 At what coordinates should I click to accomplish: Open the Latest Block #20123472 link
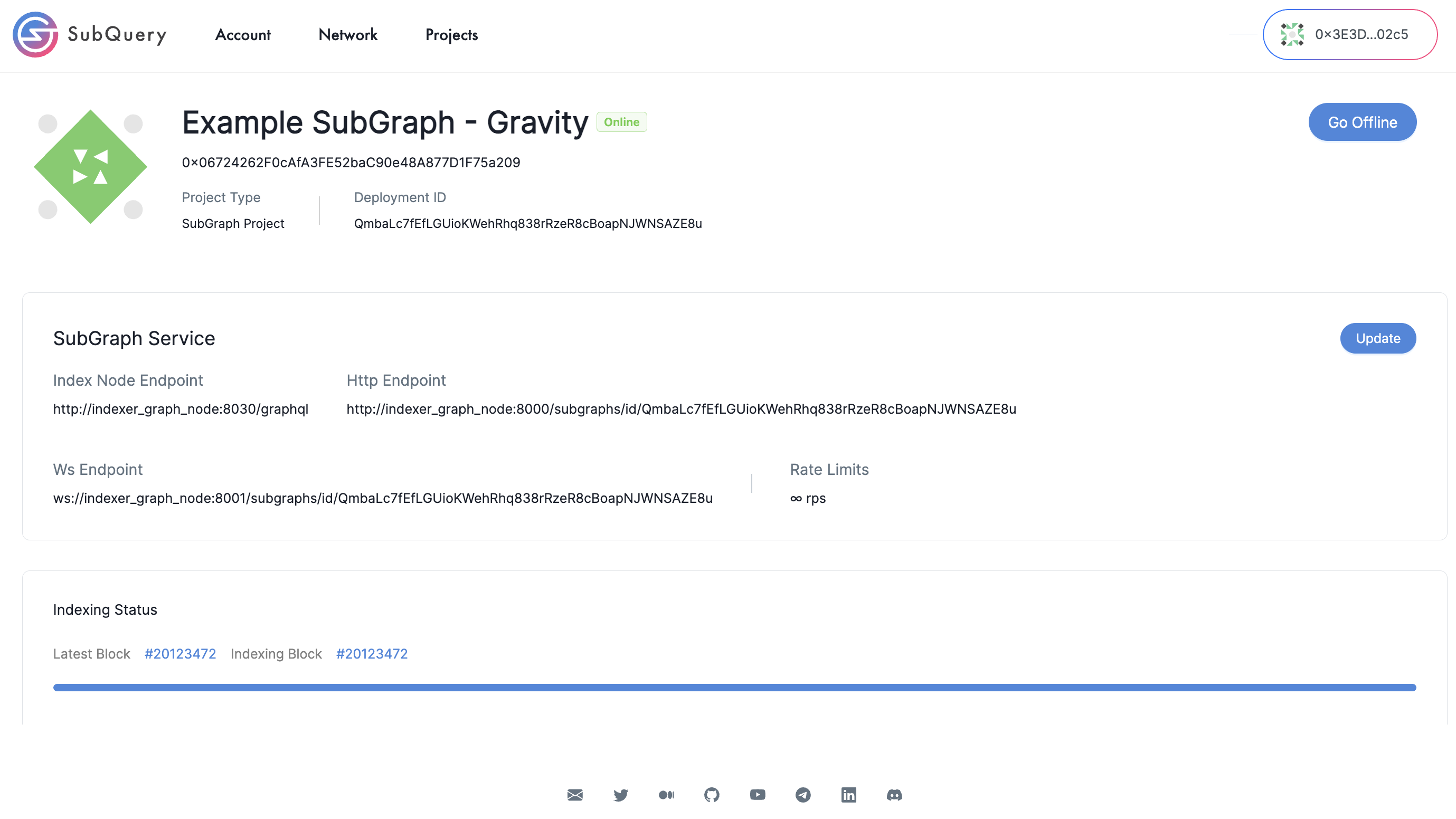[x=181, y=653]
